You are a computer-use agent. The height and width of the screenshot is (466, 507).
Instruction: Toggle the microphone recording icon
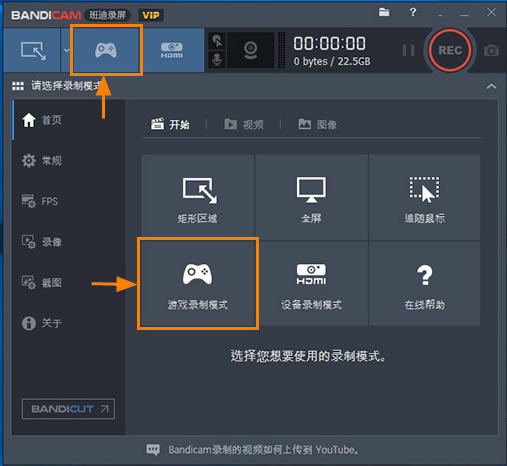click(217, 60)
